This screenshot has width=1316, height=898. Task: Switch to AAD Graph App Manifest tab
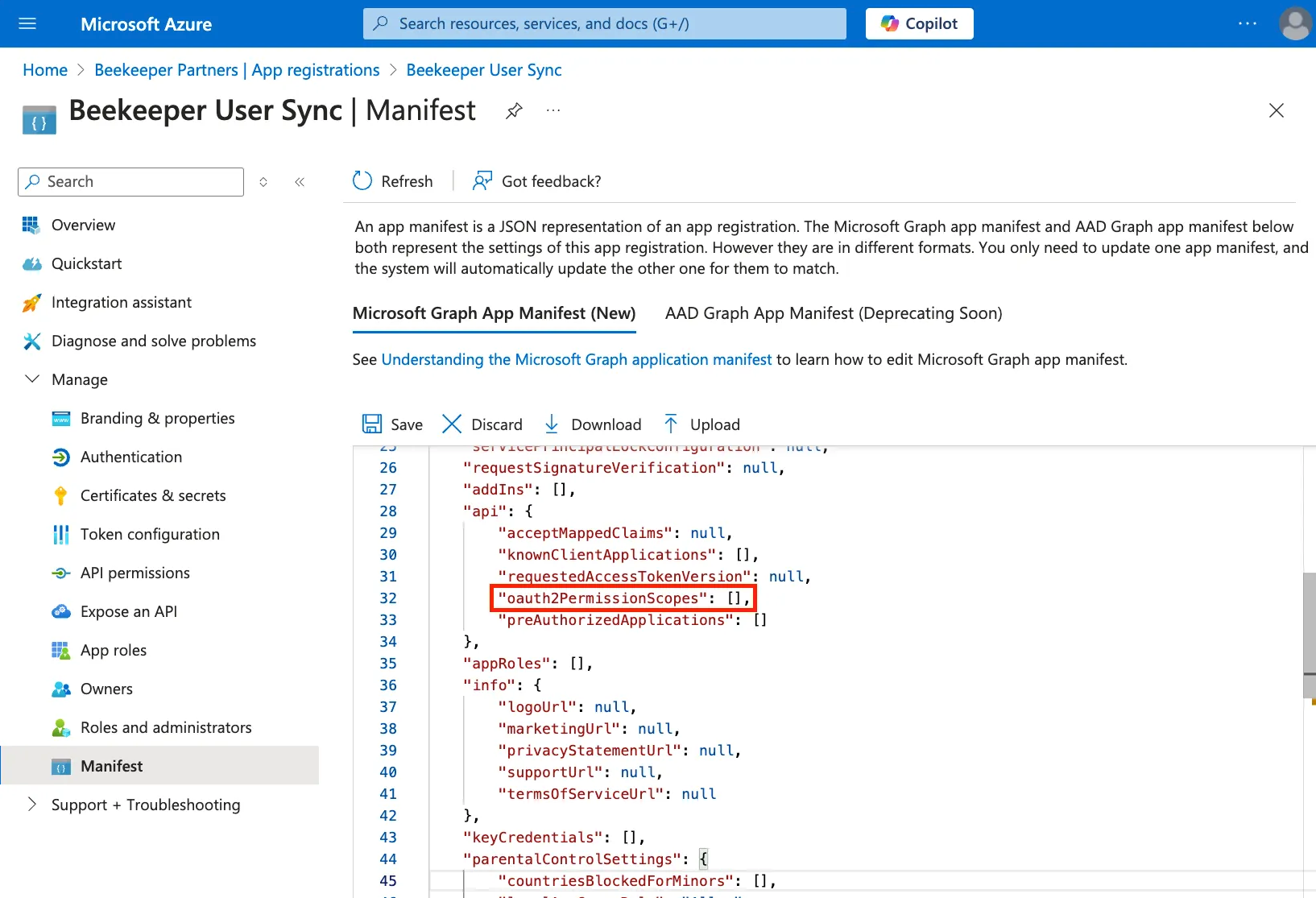point(834,313)
